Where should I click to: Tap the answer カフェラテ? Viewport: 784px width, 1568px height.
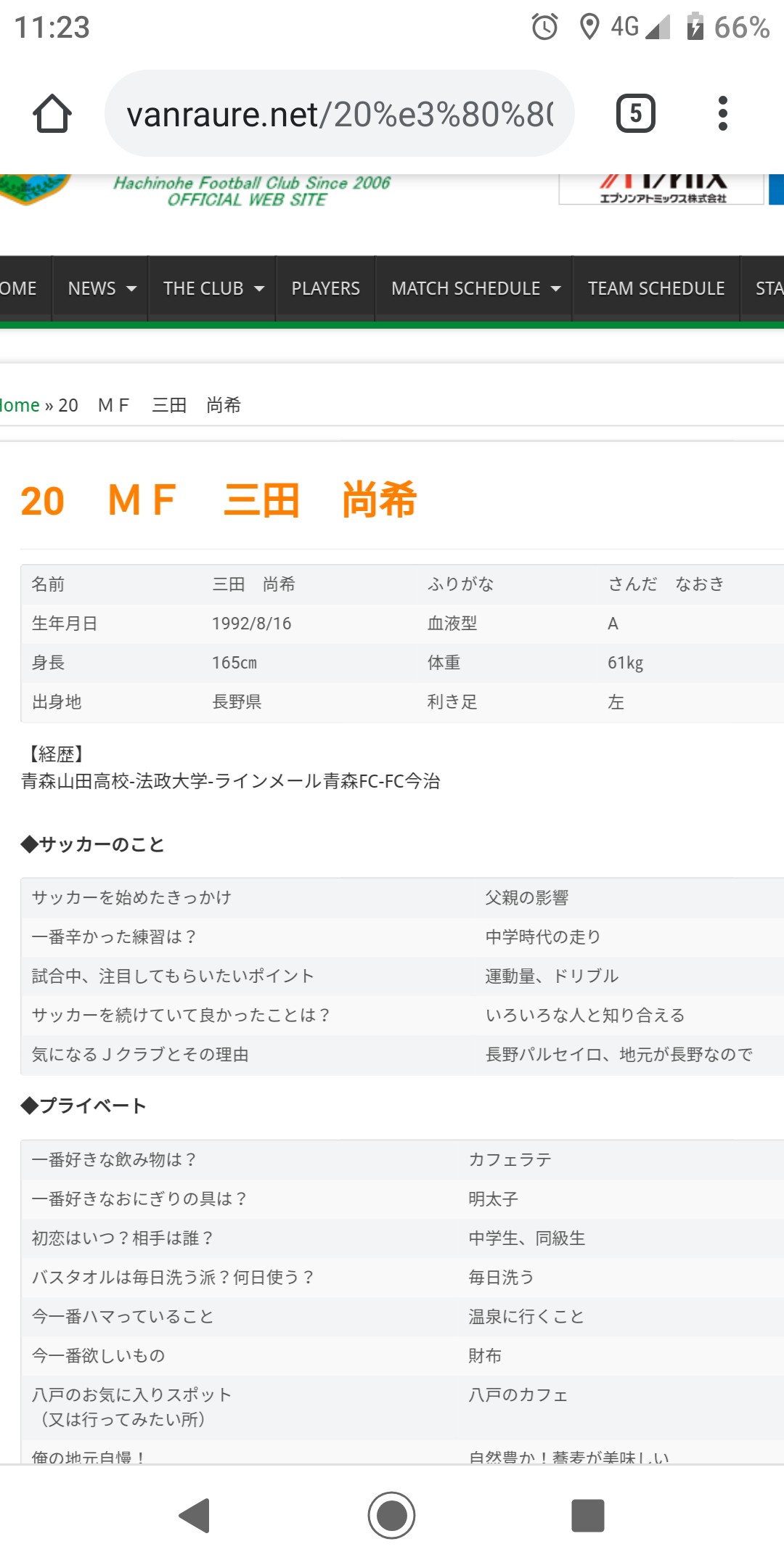[510, 1160]
